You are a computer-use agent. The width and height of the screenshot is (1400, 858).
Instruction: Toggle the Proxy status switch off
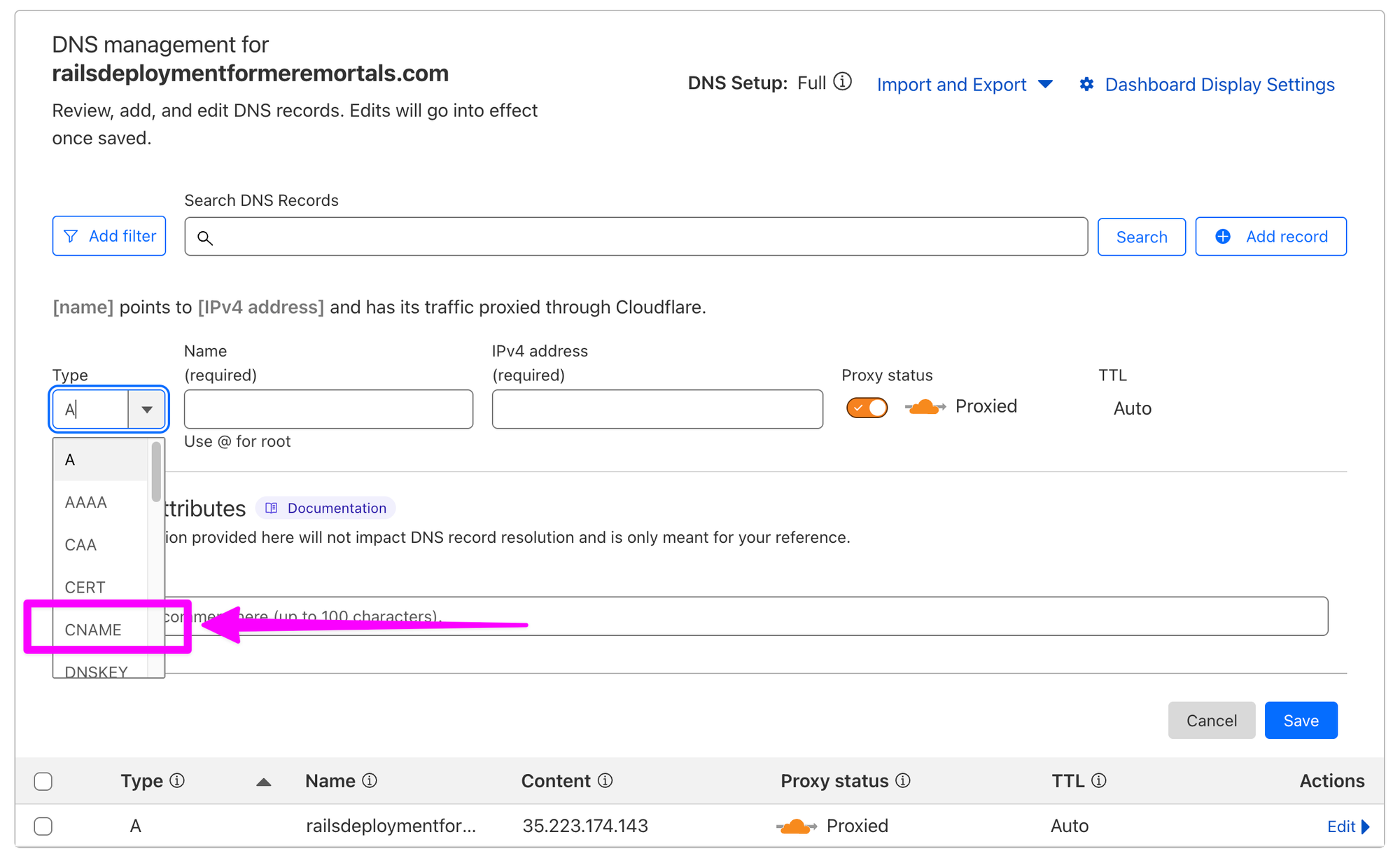[x=867, y=408]
